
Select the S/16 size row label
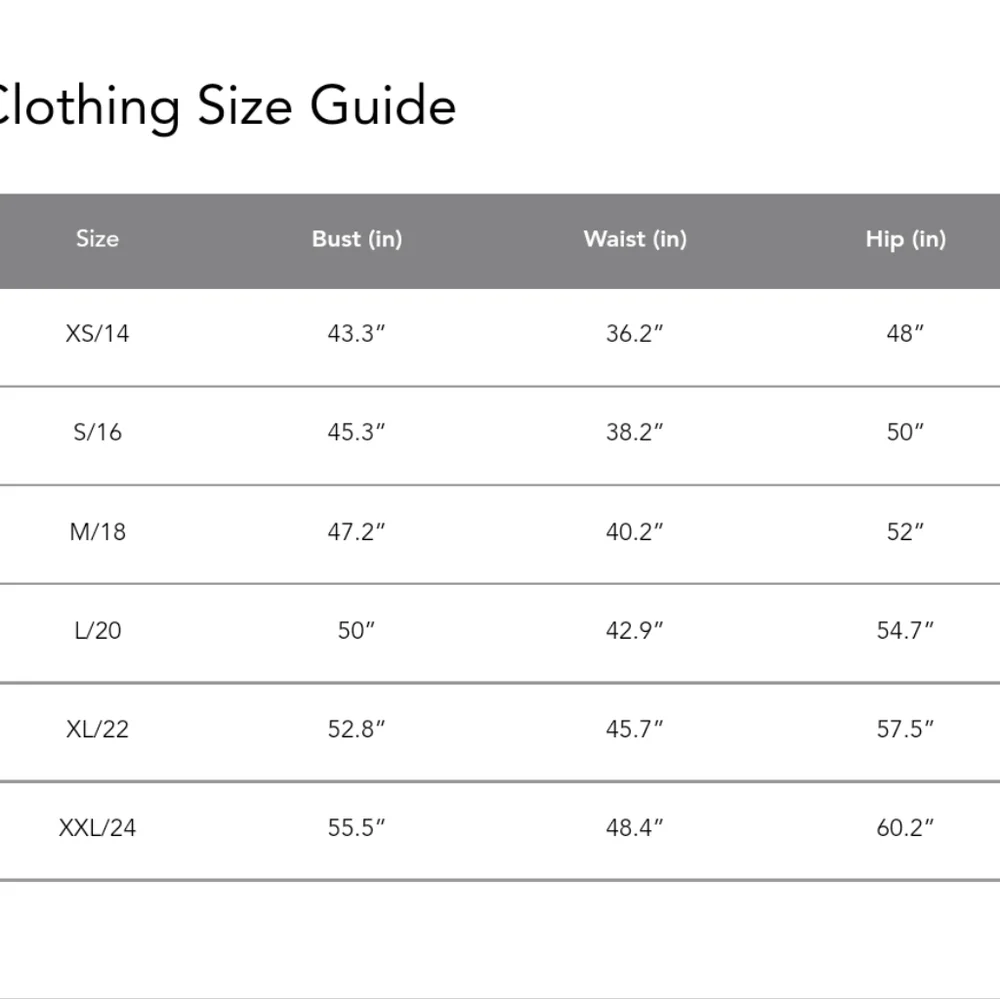pos(97,432)
